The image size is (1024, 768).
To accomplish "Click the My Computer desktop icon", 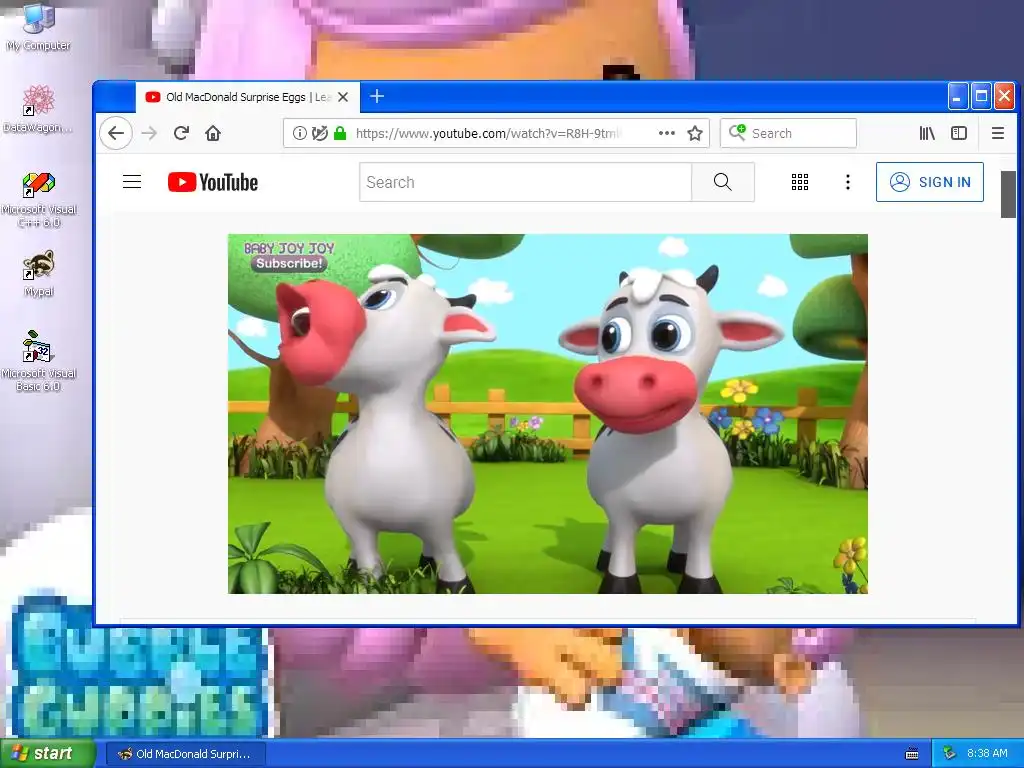I will tap(39, 26).
